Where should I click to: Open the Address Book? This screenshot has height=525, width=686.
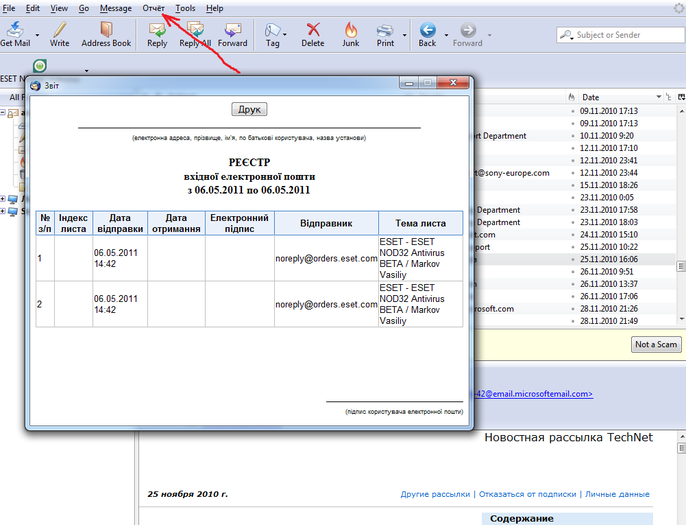click(106, 34)
